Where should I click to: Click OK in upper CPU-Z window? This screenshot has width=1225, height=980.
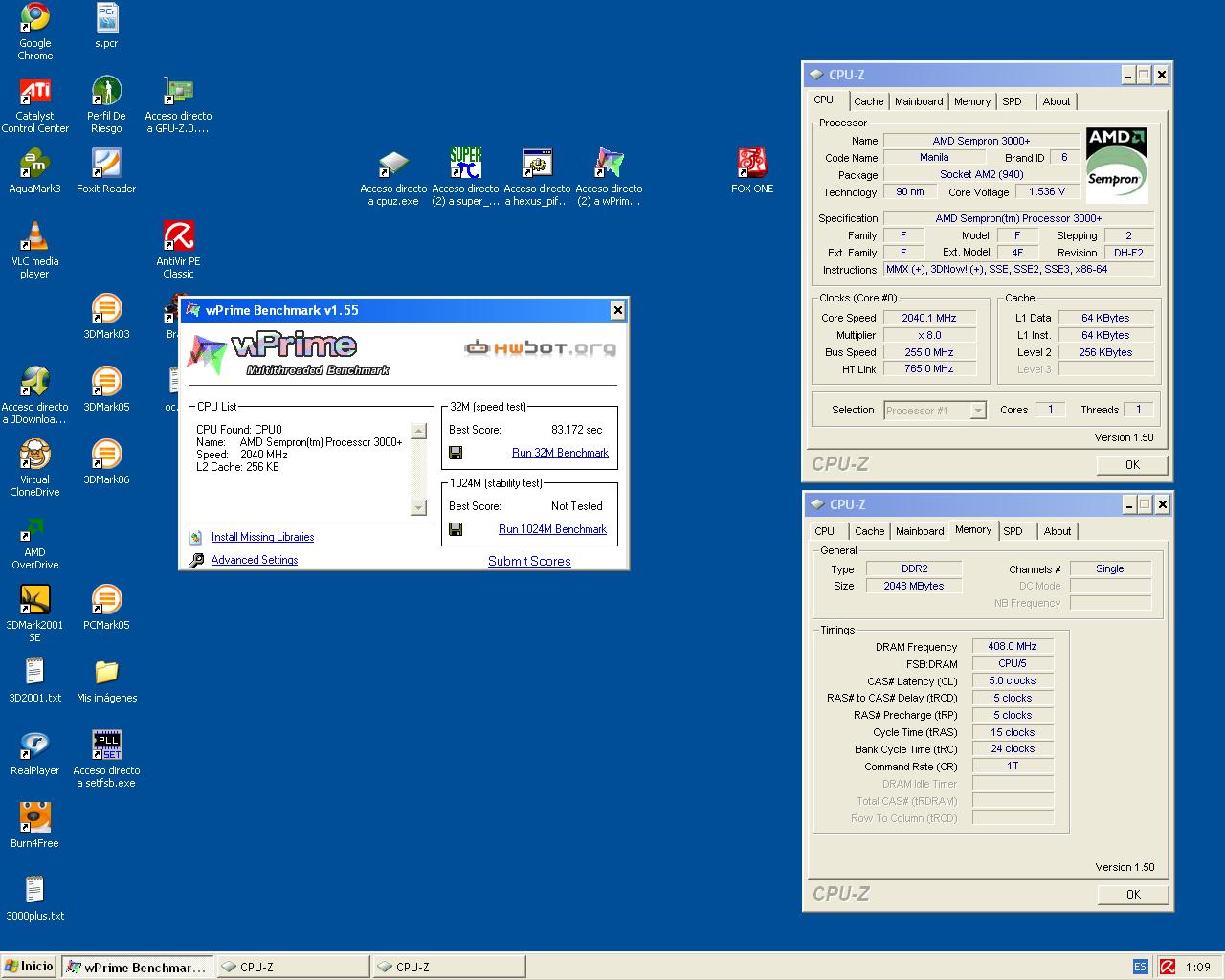click(x=1132, y=464)
